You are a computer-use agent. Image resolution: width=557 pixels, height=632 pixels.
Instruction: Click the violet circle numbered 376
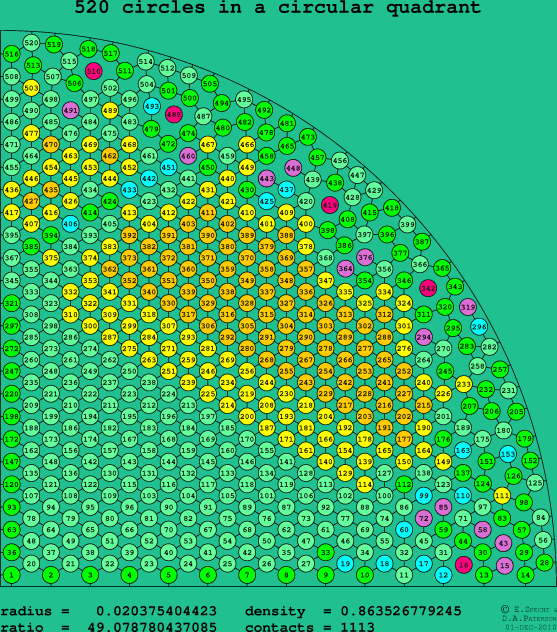tap(365, 257)
